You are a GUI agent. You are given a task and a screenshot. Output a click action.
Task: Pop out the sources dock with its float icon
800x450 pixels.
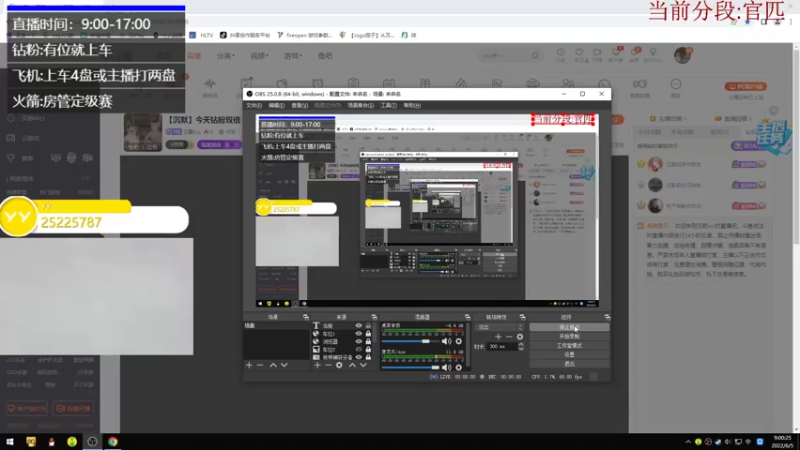point(374,317)
